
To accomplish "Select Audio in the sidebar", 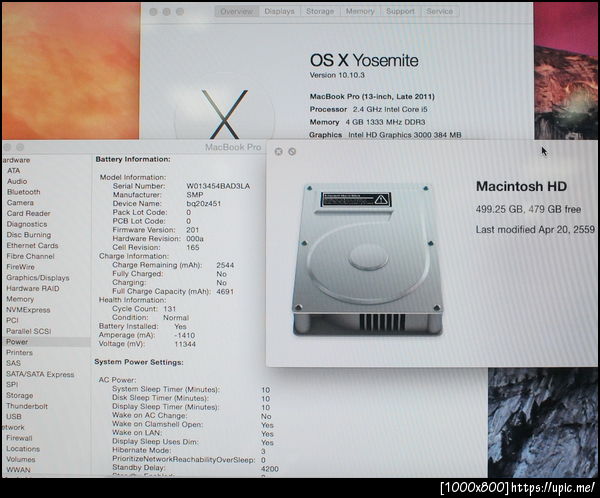I will point(17,181).
